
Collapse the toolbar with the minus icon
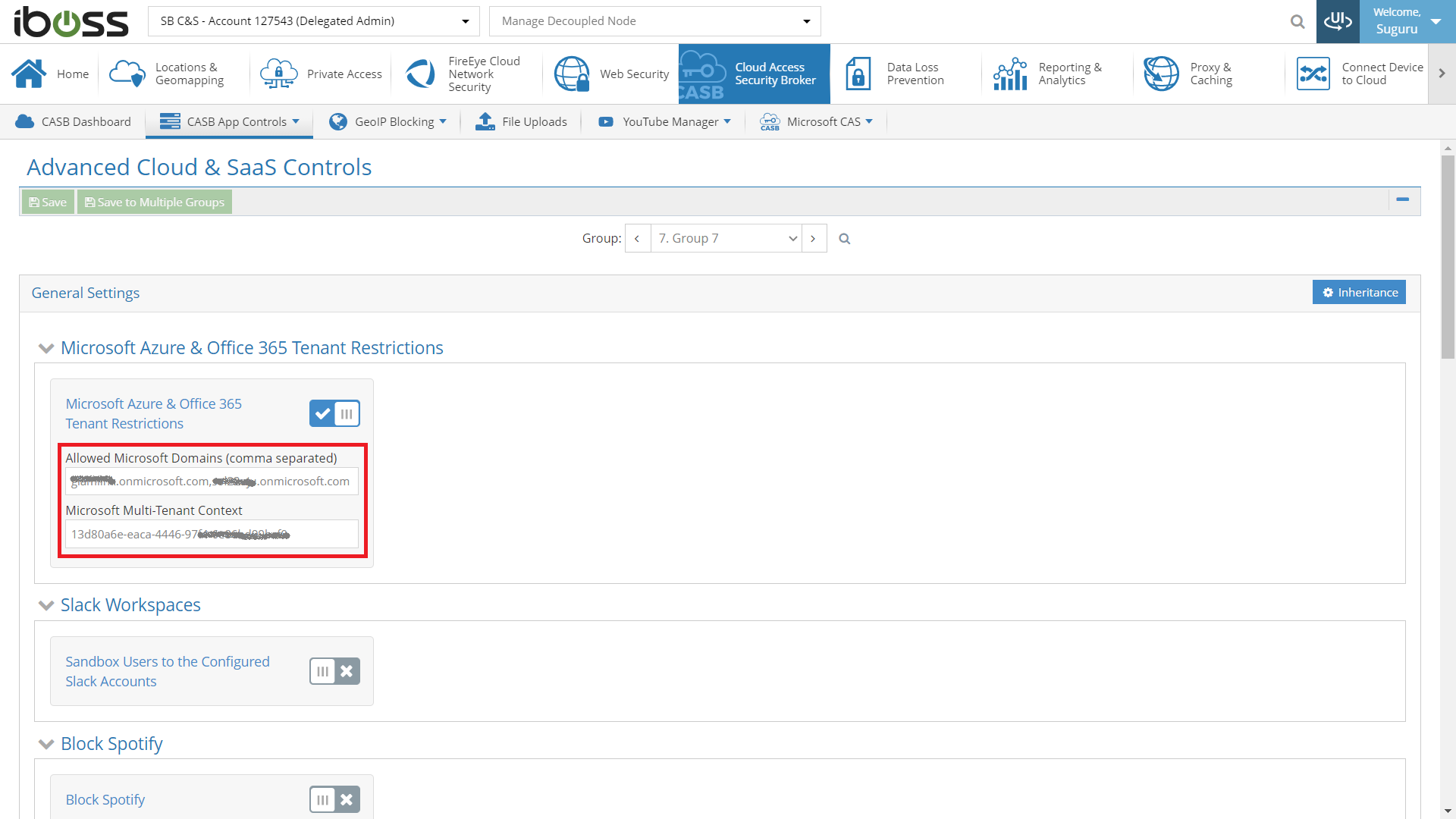[1402, 199]
